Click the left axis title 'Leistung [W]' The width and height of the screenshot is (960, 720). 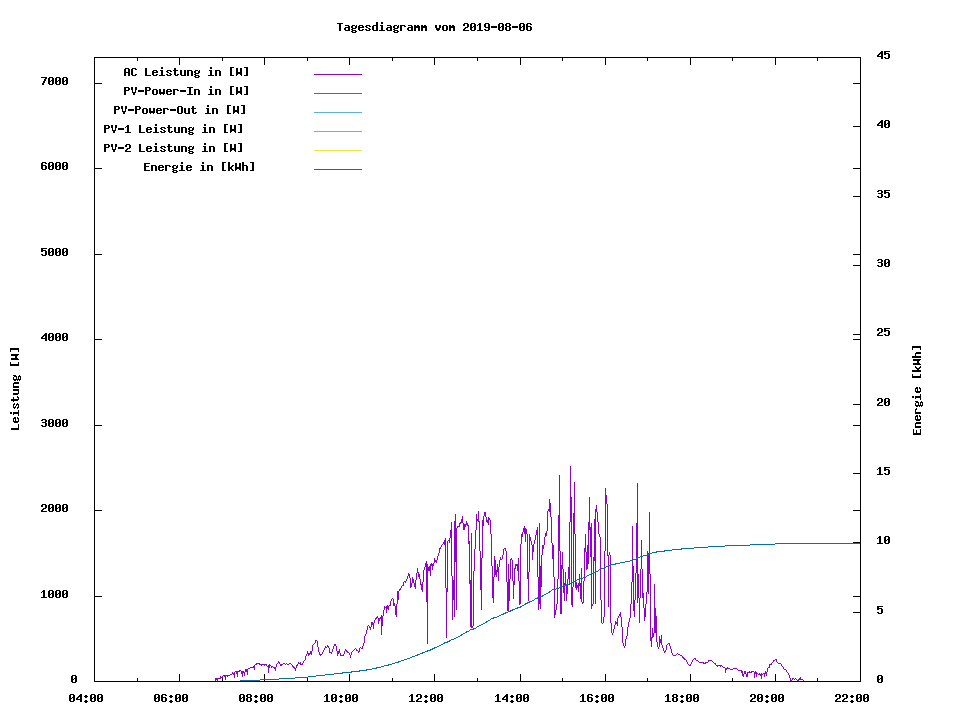coord(15,389)
